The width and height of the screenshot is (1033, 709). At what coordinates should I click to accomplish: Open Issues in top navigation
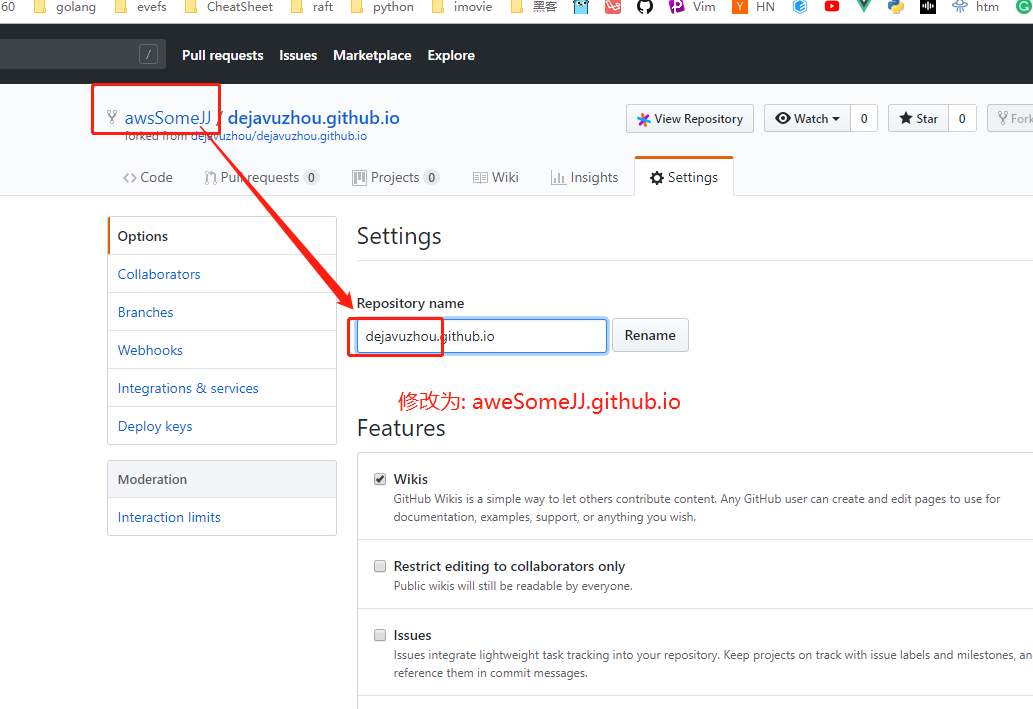coord(298,55)
